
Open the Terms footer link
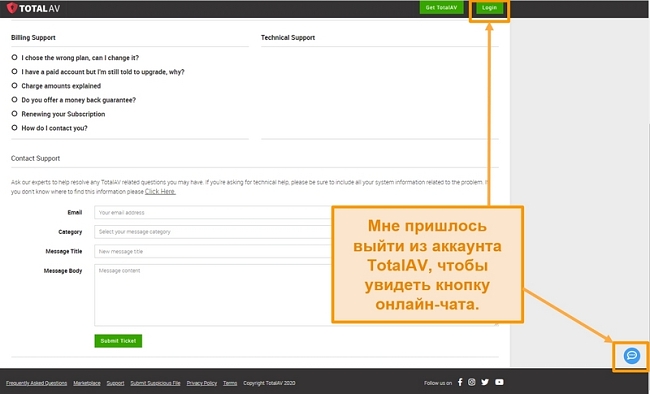pos(230,383)
